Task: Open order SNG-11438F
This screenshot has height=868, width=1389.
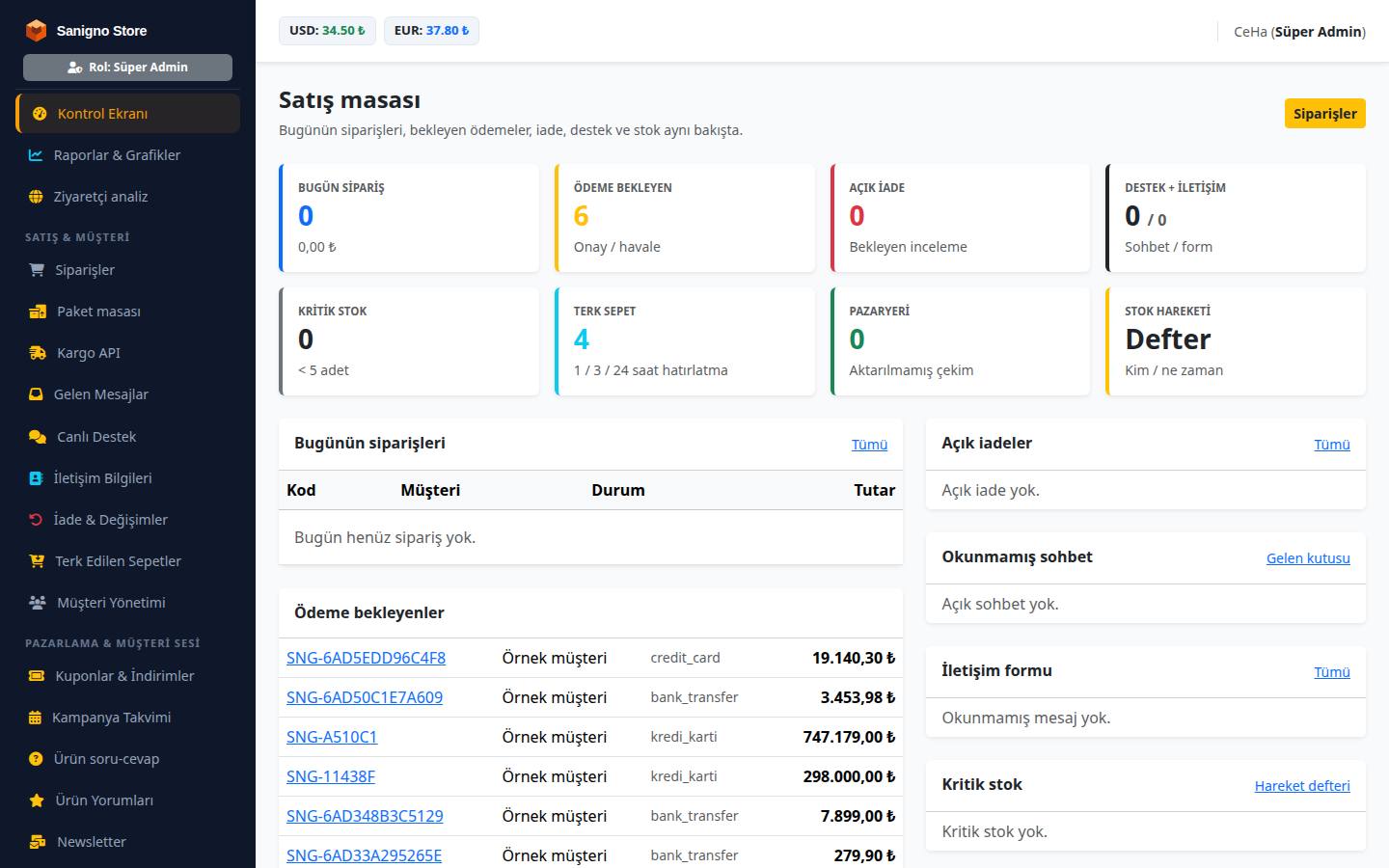Action: click(x=331, y=776)
